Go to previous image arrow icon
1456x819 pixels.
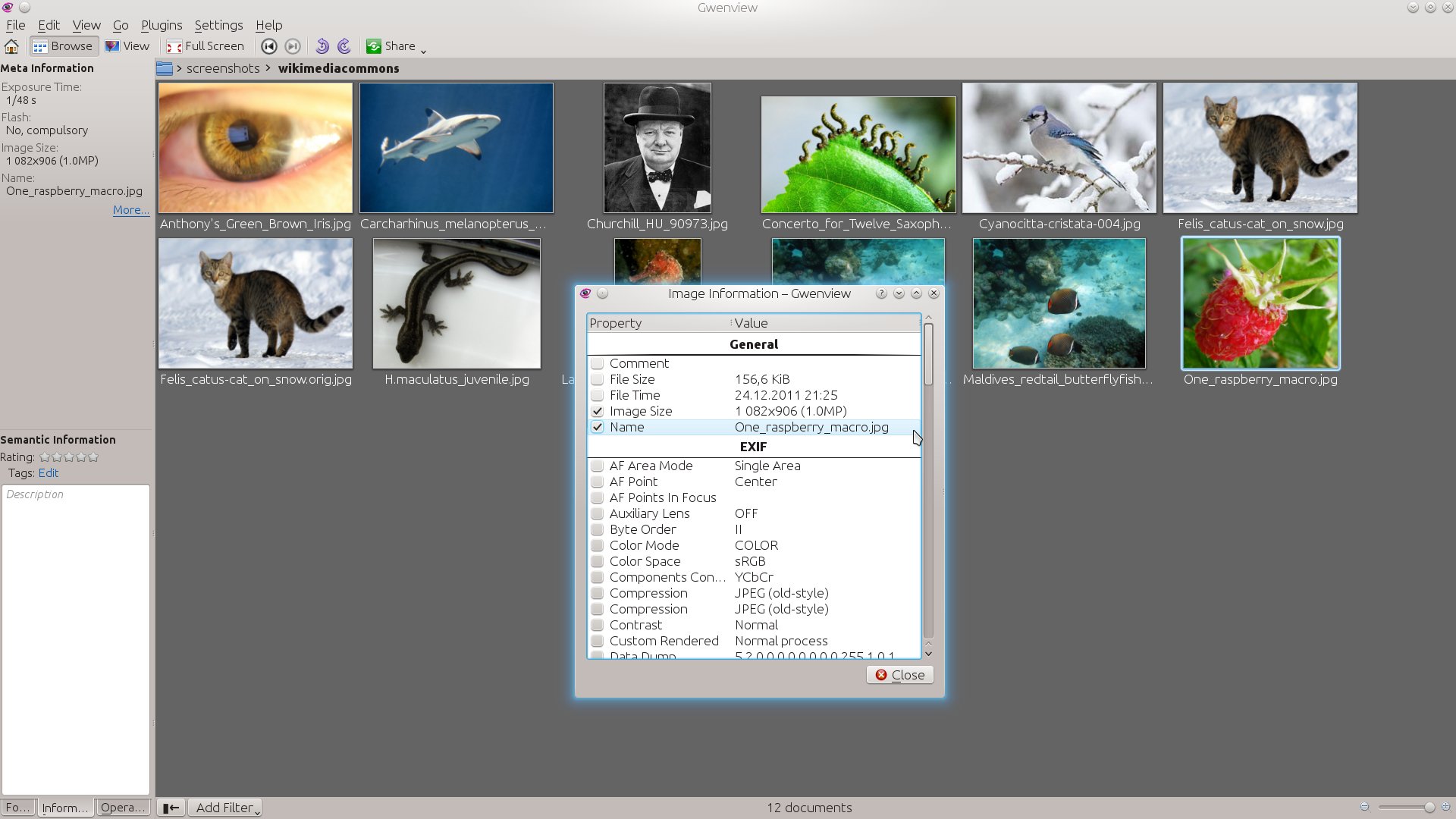coord(268,46)
